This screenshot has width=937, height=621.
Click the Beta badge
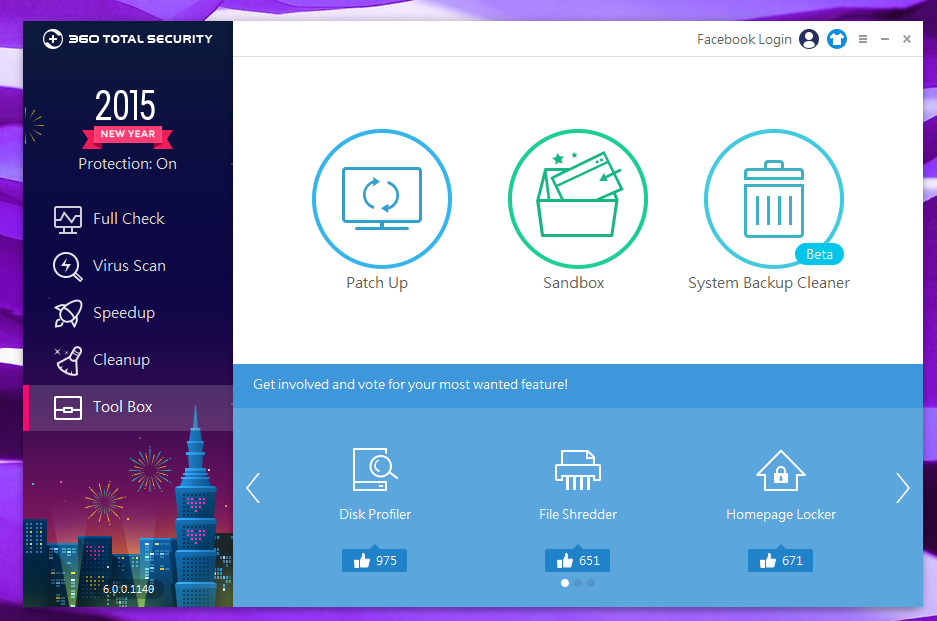click(819, 254)
